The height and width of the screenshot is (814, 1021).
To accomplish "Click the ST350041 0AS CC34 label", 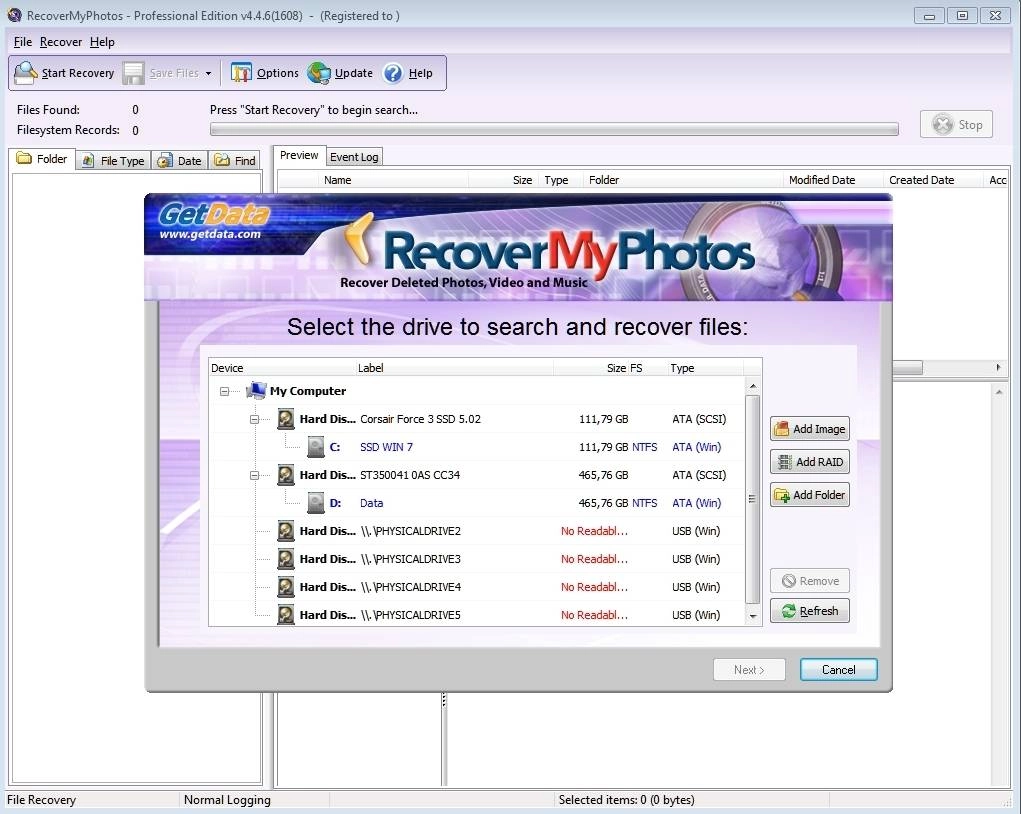I will click(410, 475).
